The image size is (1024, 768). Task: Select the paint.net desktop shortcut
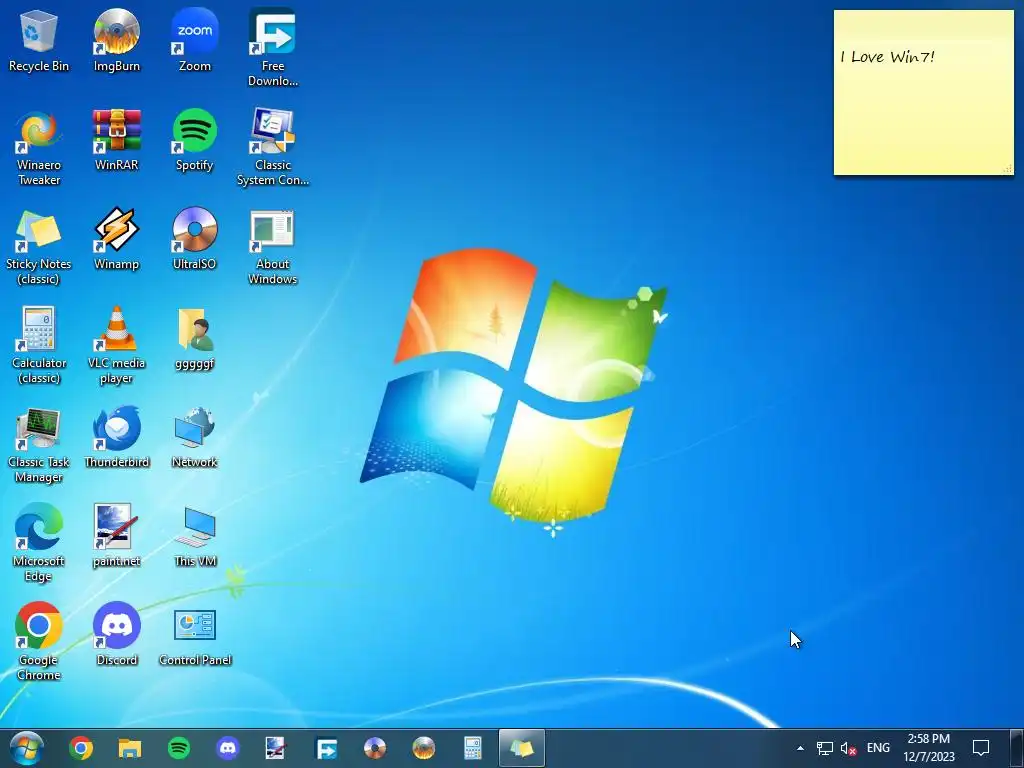116,536
